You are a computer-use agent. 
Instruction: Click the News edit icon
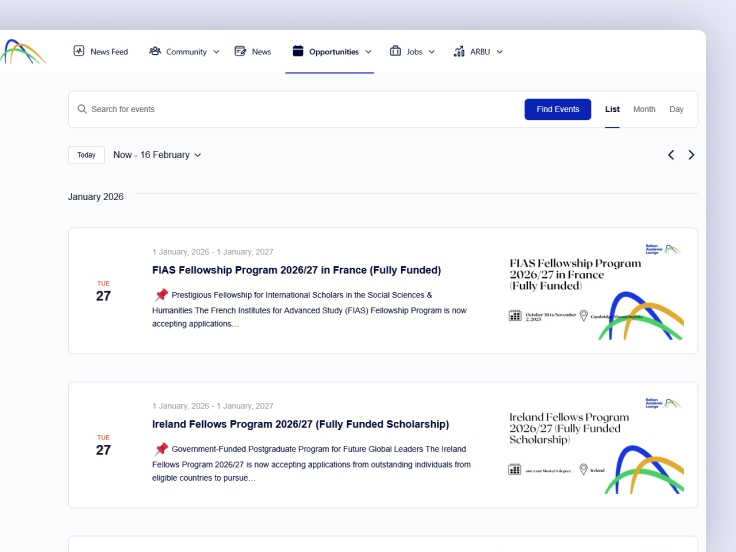click(240, 51)
